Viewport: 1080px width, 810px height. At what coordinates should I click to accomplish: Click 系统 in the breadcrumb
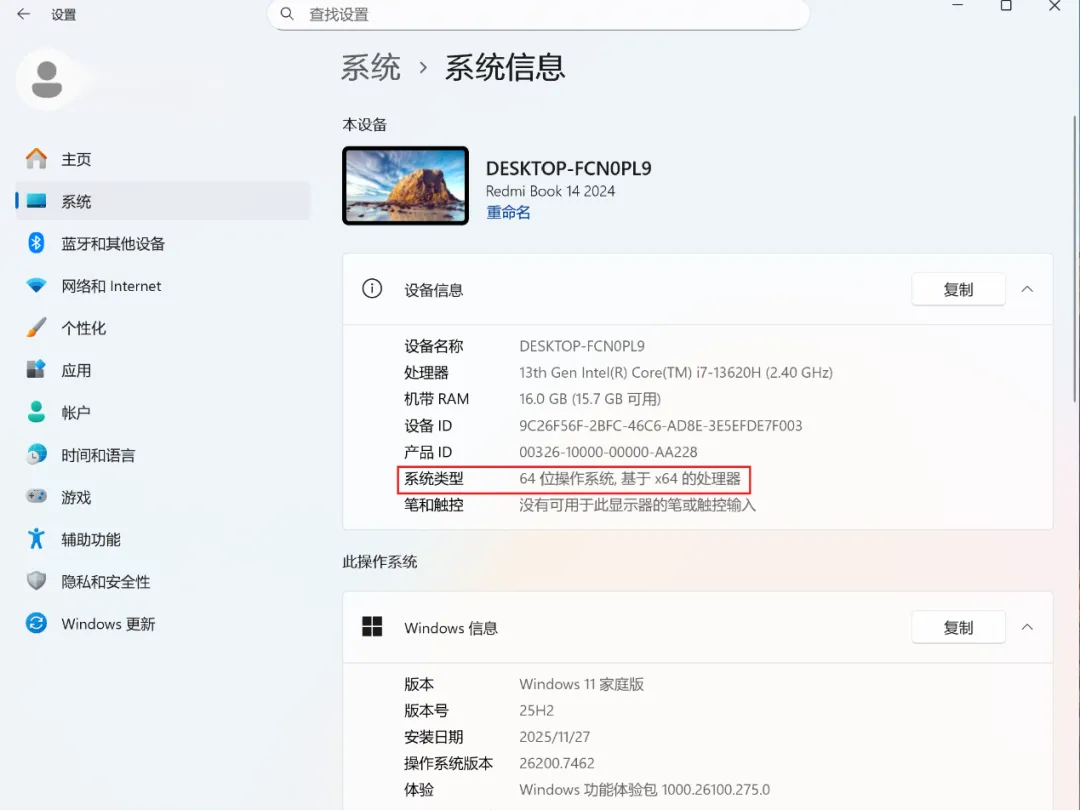tap(371, 68)
